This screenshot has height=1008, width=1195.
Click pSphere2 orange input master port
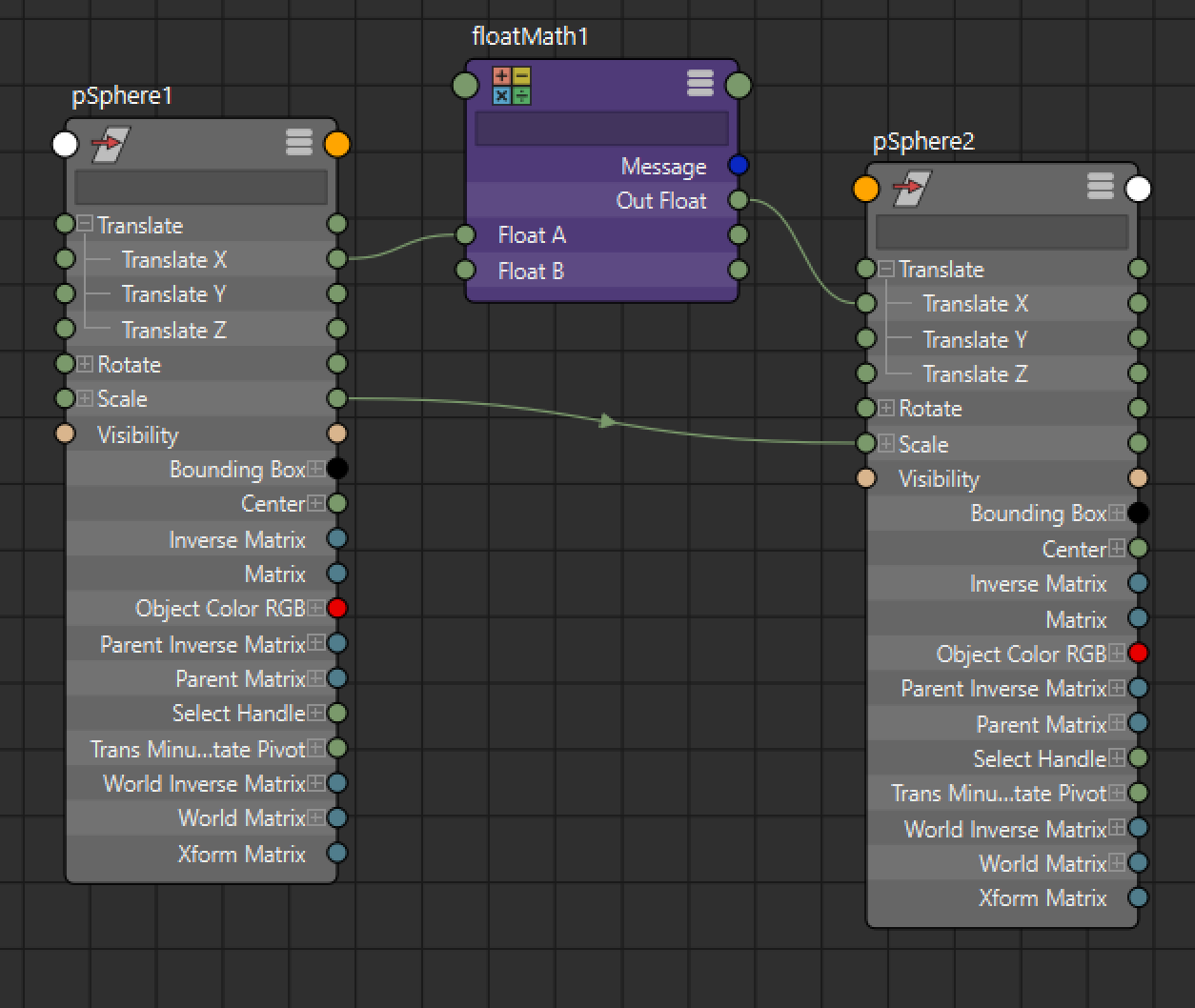coord(866,189)
